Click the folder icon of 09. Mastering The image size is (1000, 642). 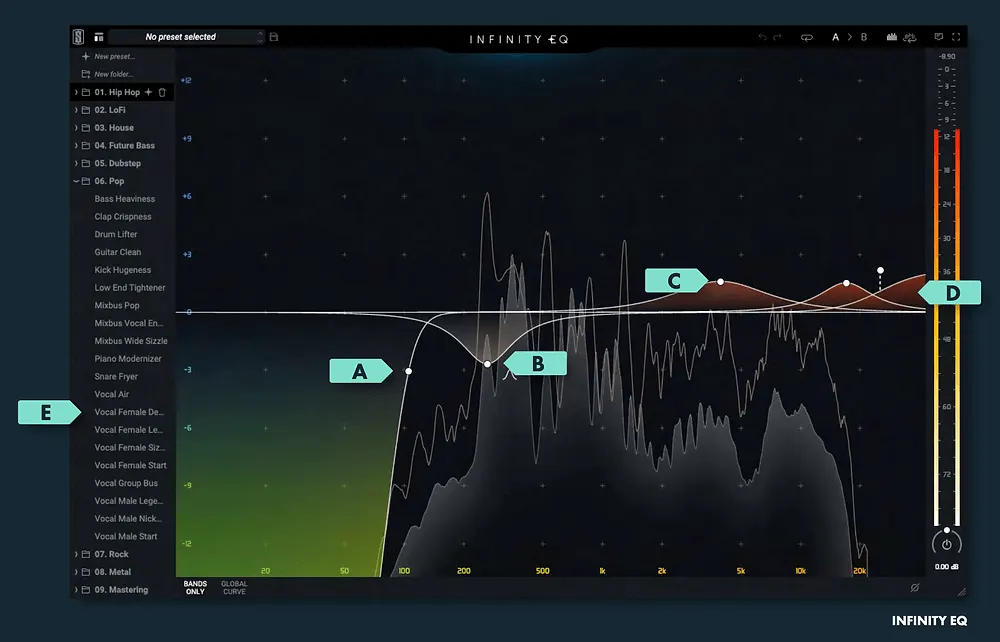pos(85,590)
